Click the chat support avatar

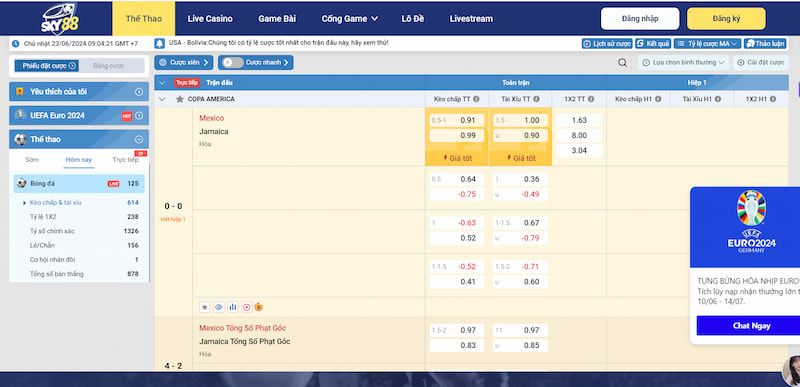[x=792, y=370]
